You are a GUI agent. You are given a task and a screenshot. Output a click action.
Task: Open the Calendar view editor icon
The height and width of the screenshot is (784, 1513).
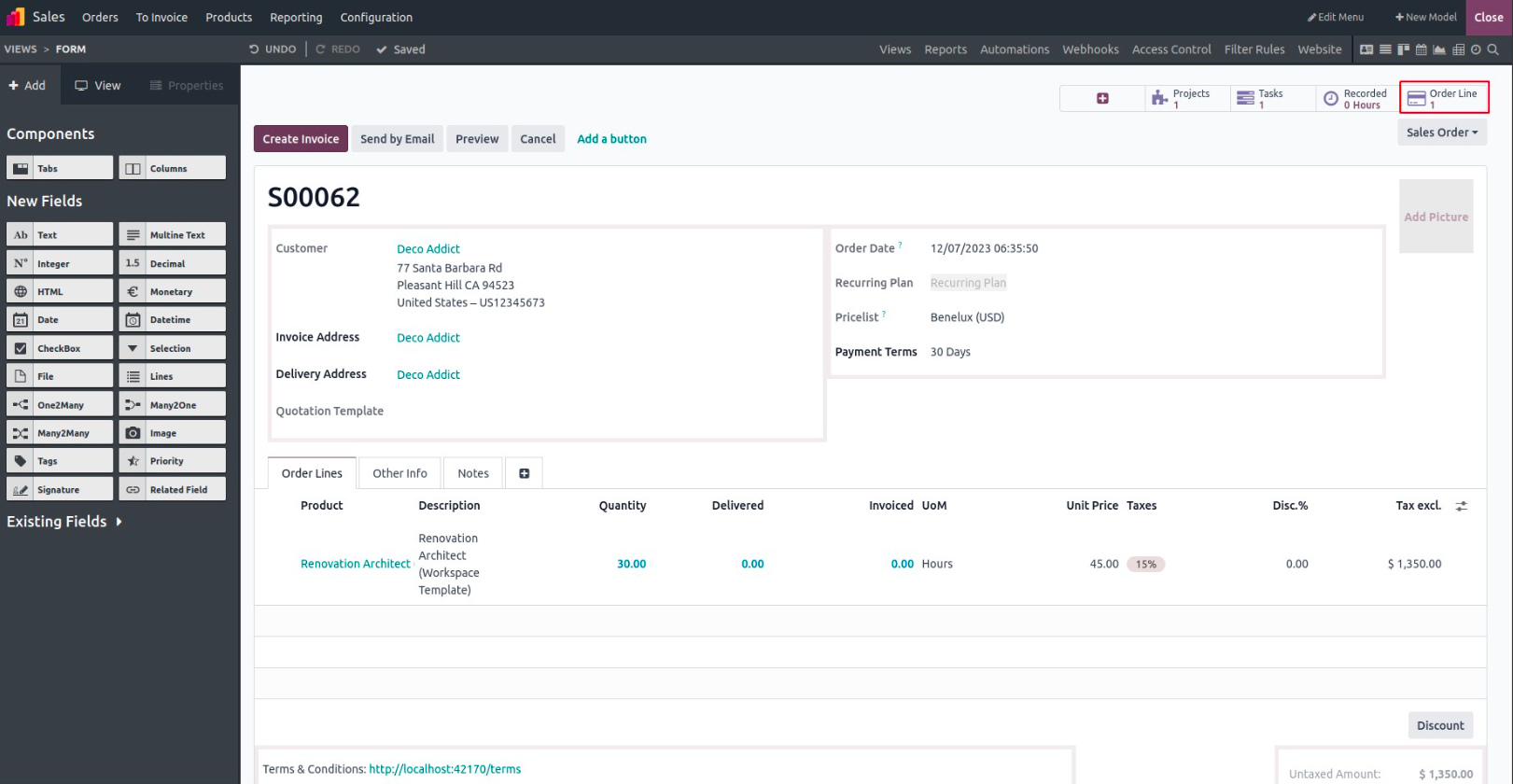[x=1421, y=49]
